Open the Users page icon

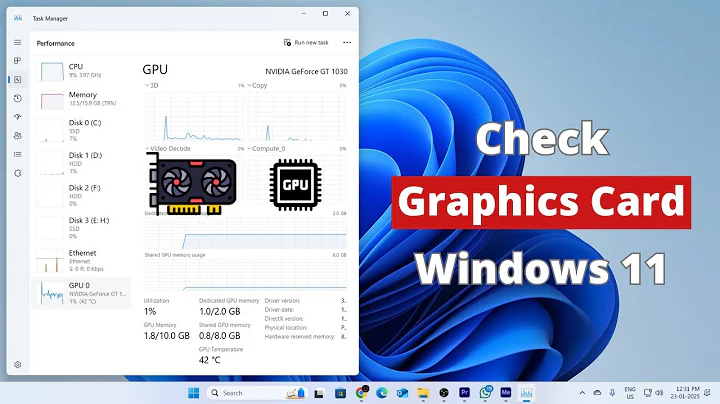tap(17, 136)
